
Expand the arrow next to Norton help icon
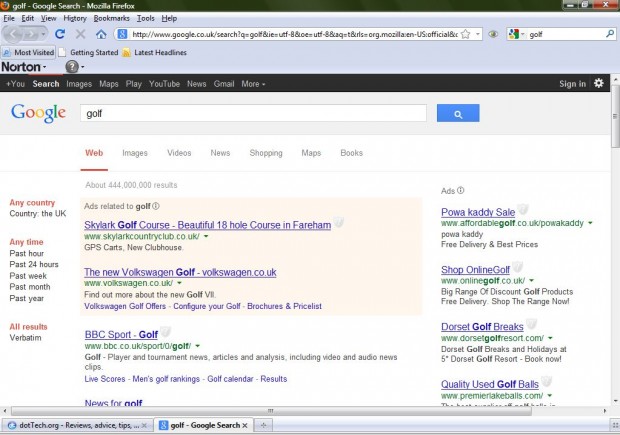82,67
